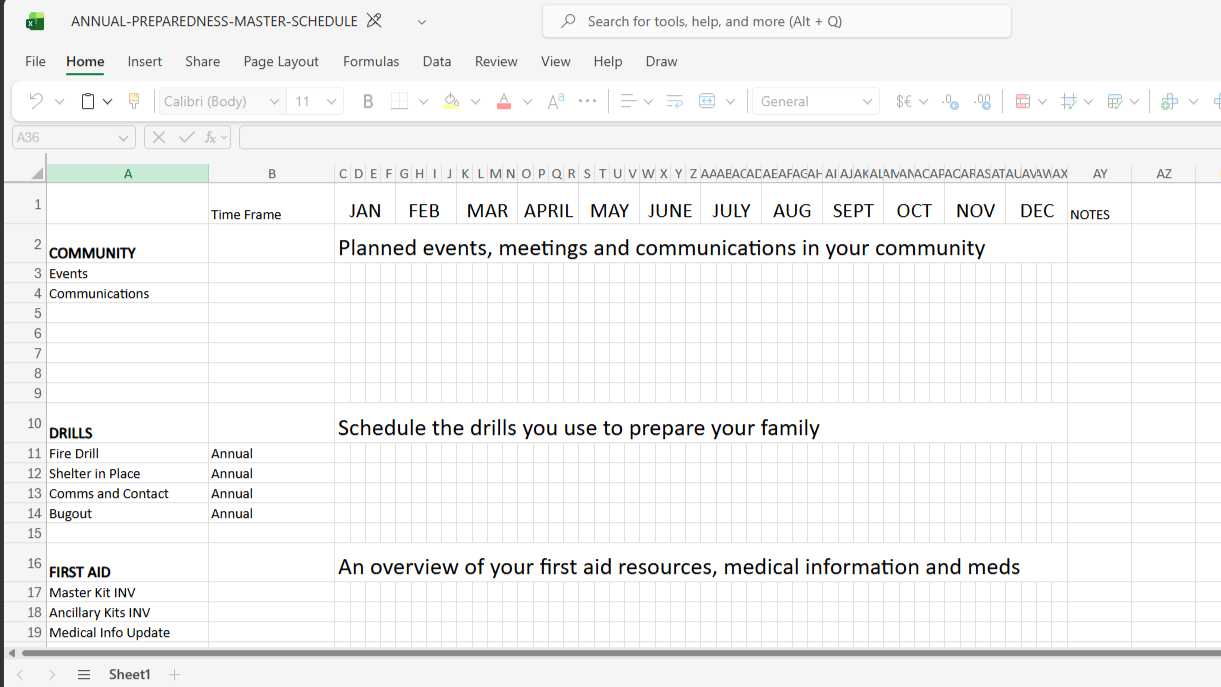Expand the alignment options arrow
The height and width of the screenshot is (687, 1221).
pos(648,102)
